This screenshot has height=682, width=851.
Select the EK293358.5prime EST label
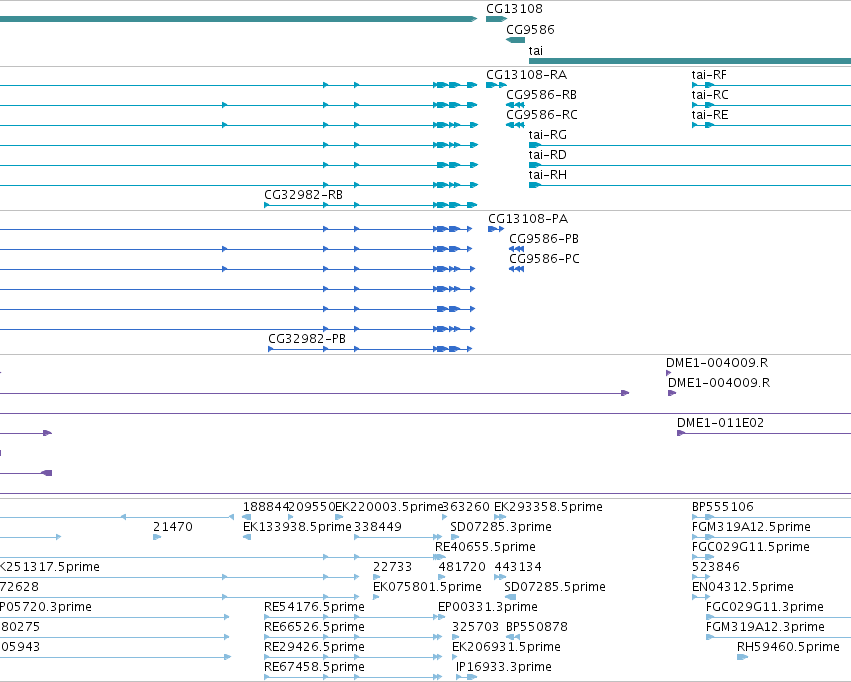tap(548, 507)
